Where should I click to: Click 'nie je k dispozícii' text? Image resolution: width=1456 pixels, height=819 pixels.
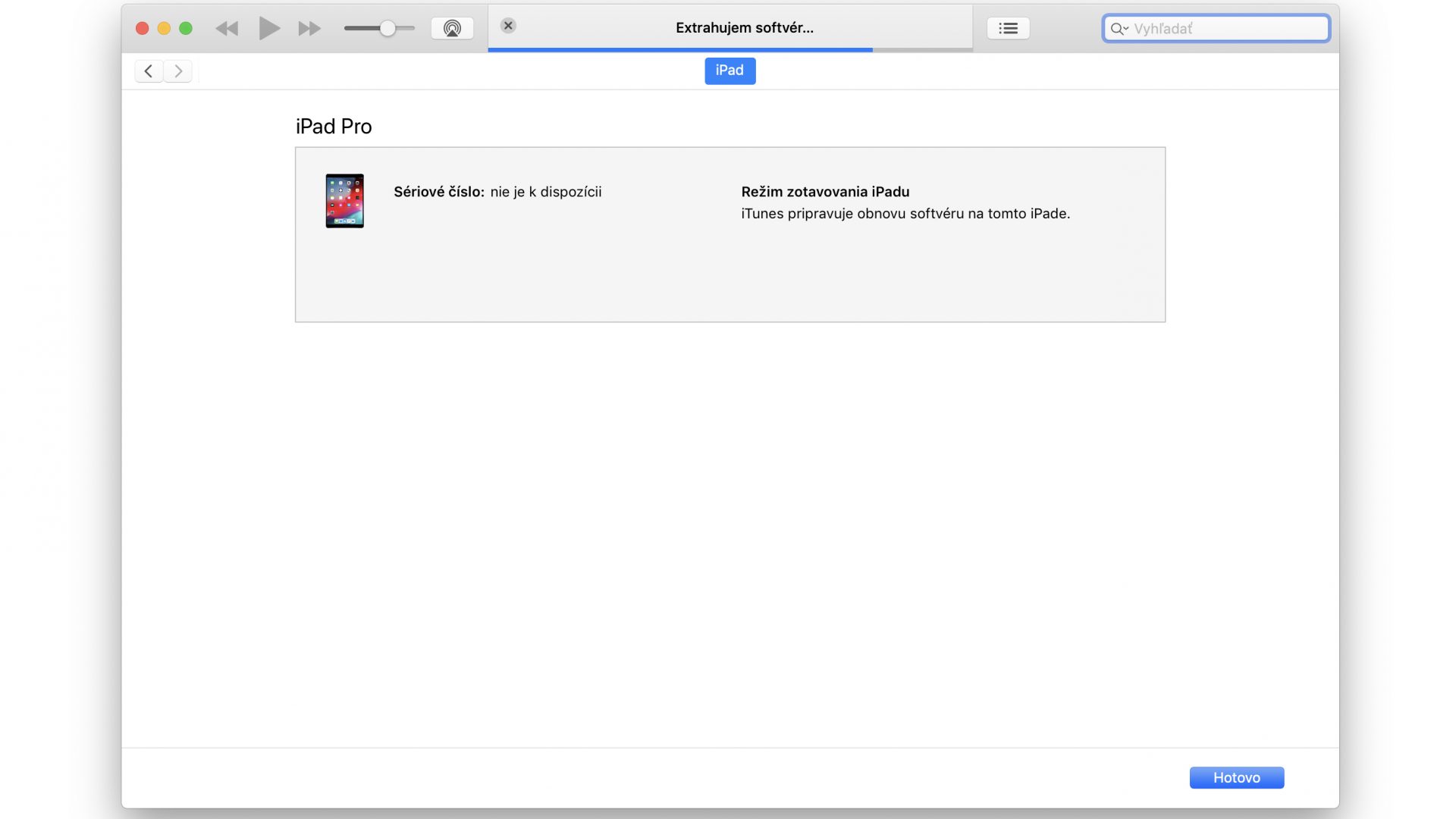tap(546, 192)
